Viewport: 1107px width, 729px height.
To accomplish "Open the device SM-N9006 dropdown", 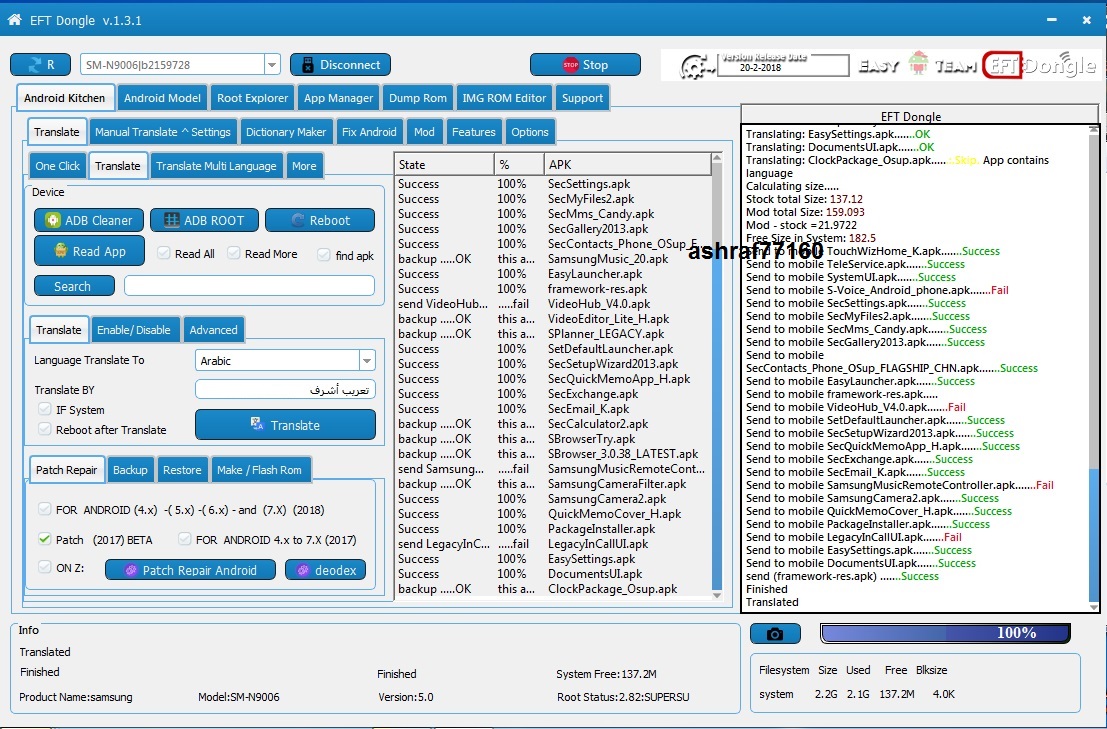I will pos(272,65).
